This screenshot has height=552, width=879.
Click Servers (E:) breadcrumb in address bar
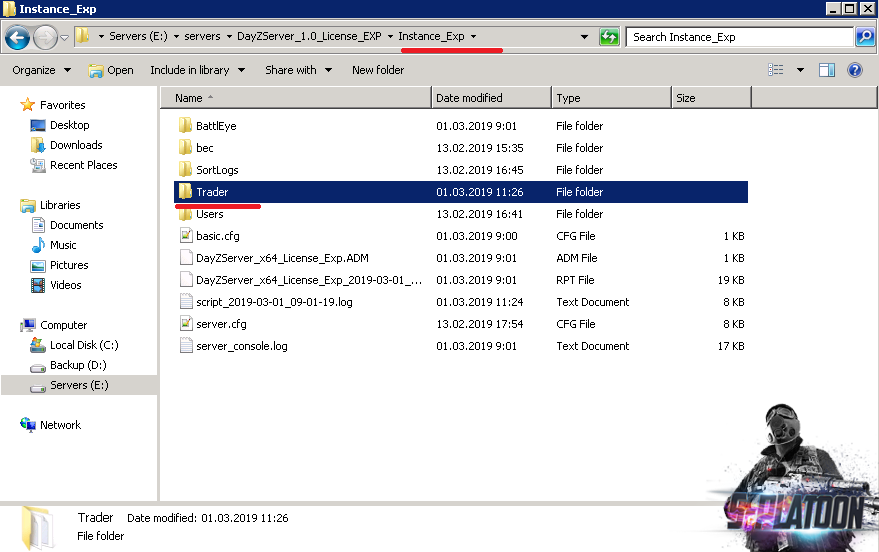[x=138, y=36]
